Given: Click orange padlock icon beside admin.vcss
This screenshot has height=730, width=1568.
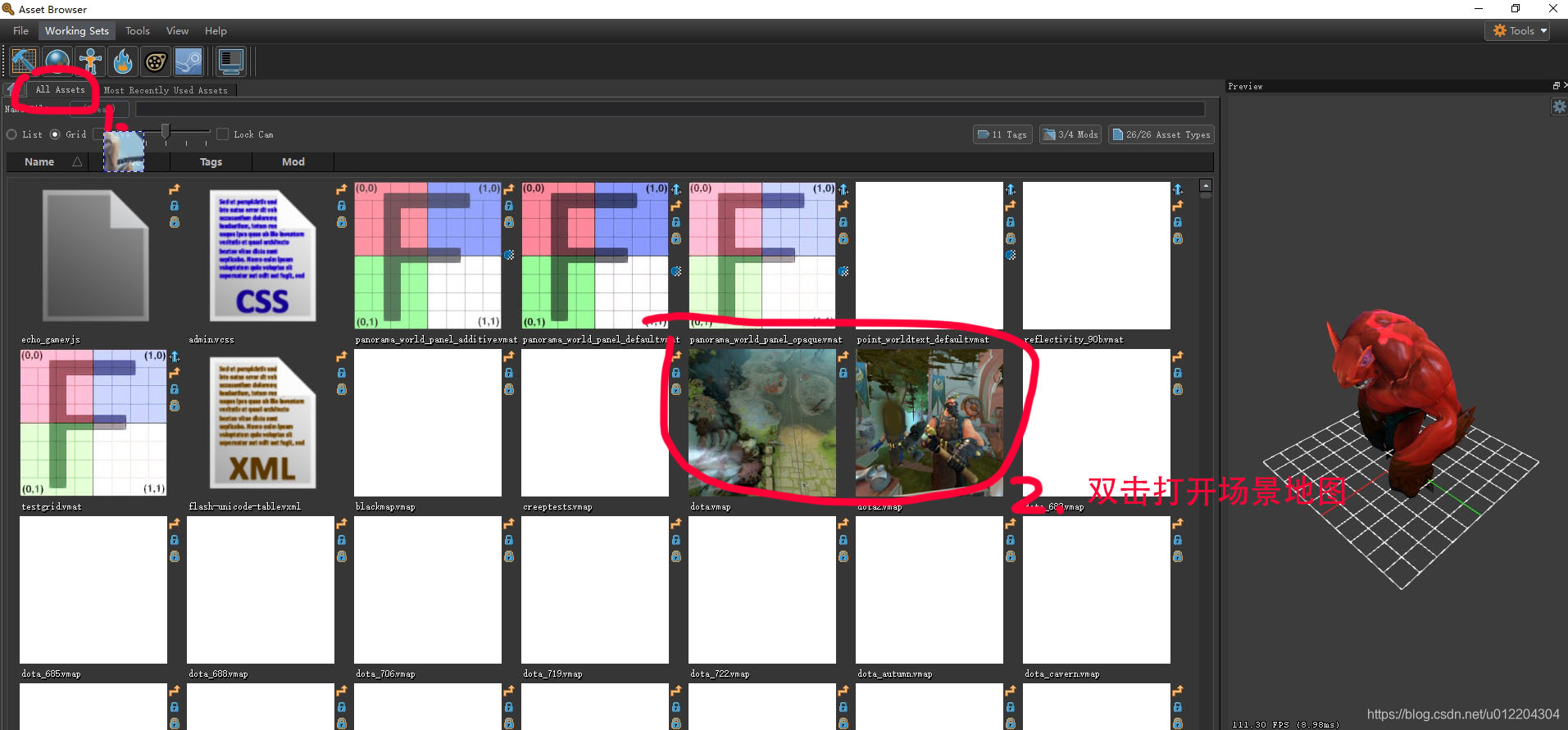Looking at the screenshot, I should coord(342,222).
